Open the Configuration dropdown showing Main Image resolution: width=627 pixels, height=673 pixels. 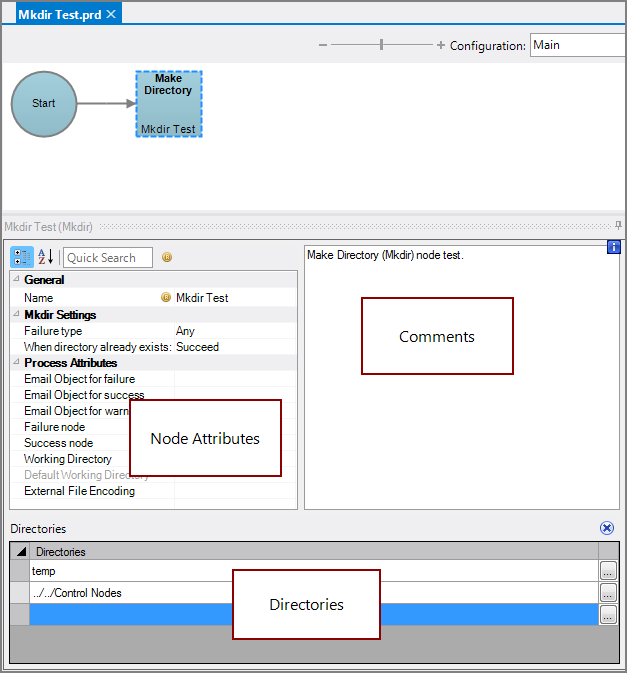click(578, 45)
